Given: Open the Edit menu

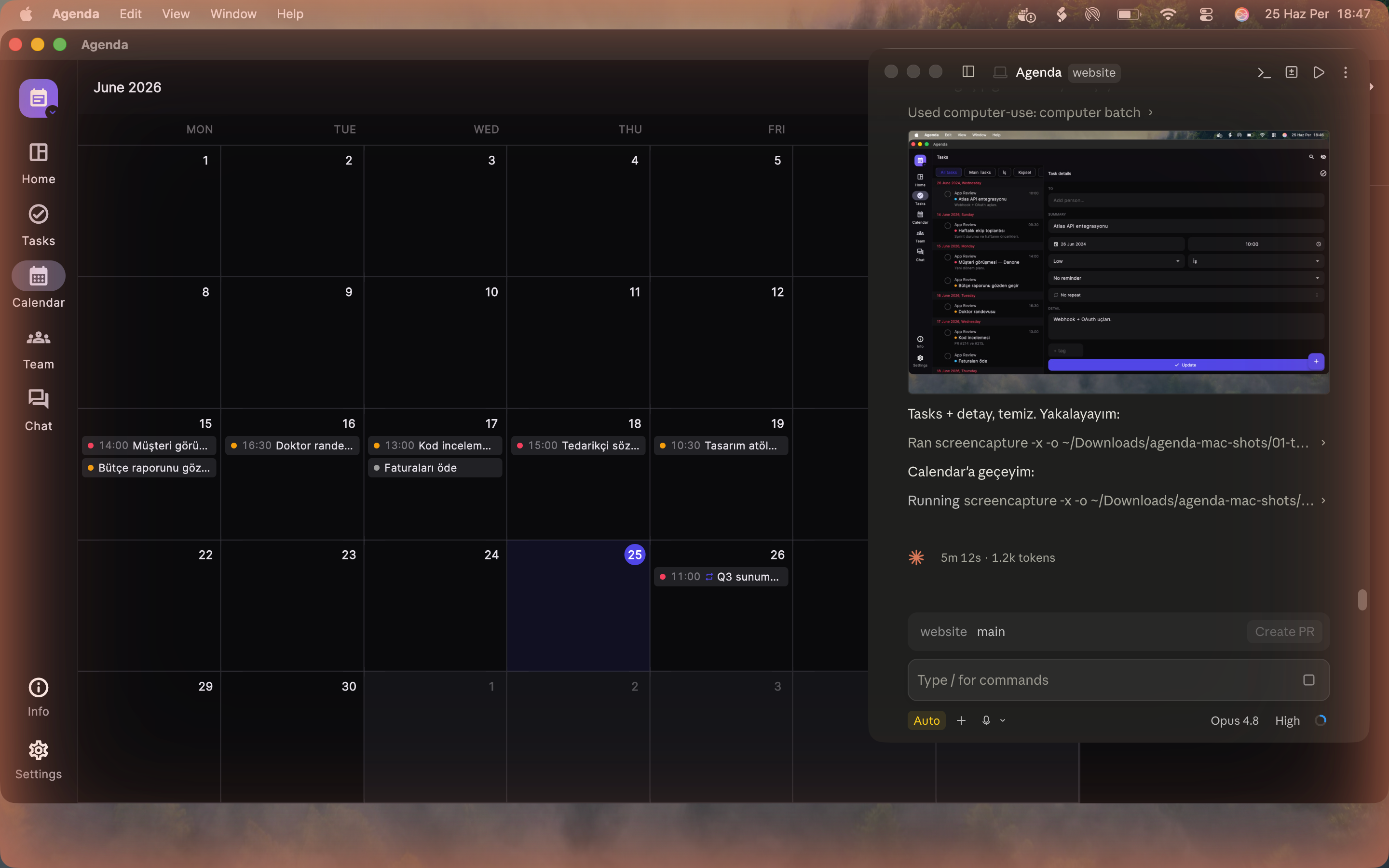Looking at the screenshot, I should tap(130, 14).
